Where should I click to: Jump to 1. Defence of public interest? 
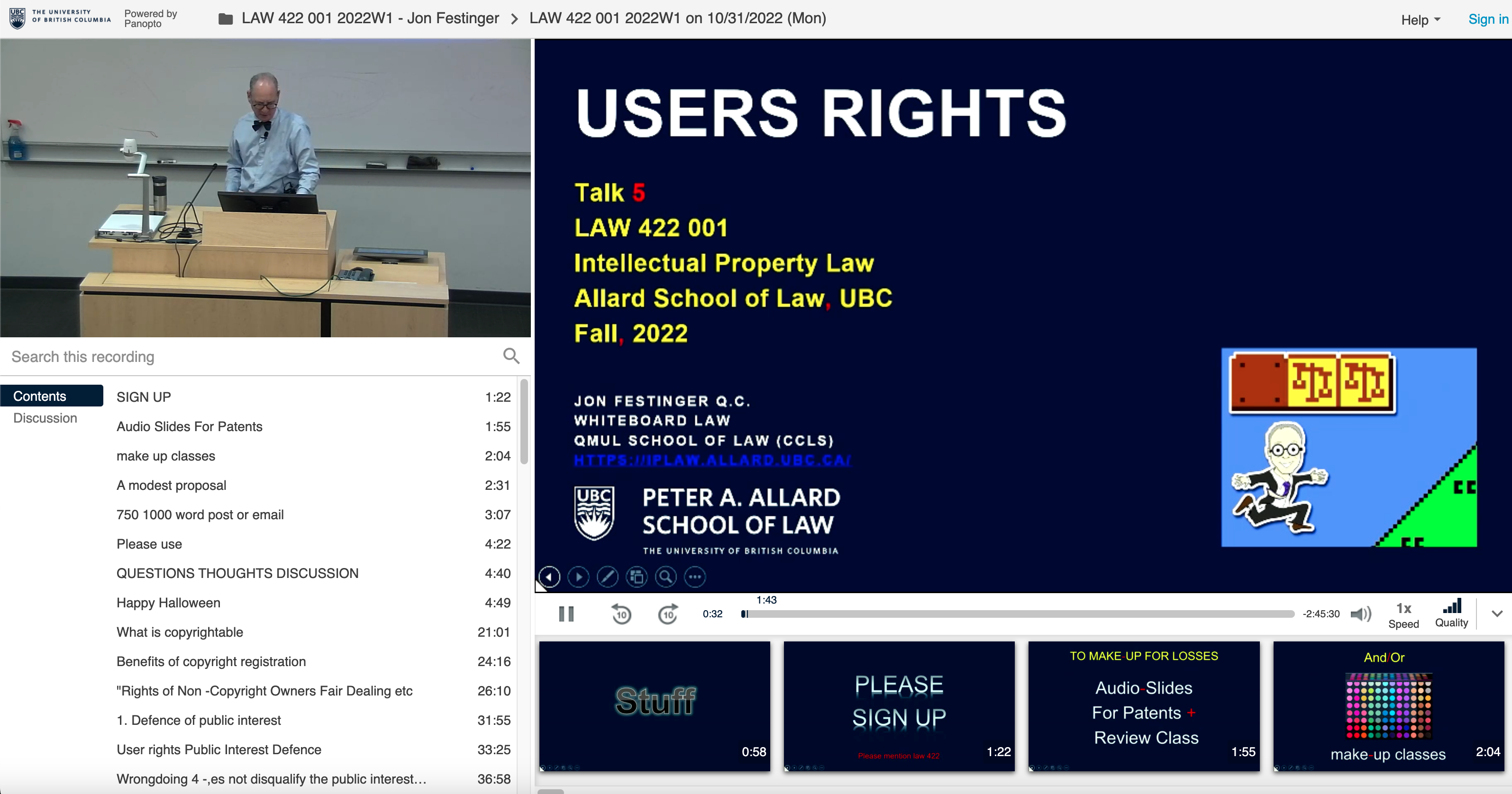click(313, 720)
